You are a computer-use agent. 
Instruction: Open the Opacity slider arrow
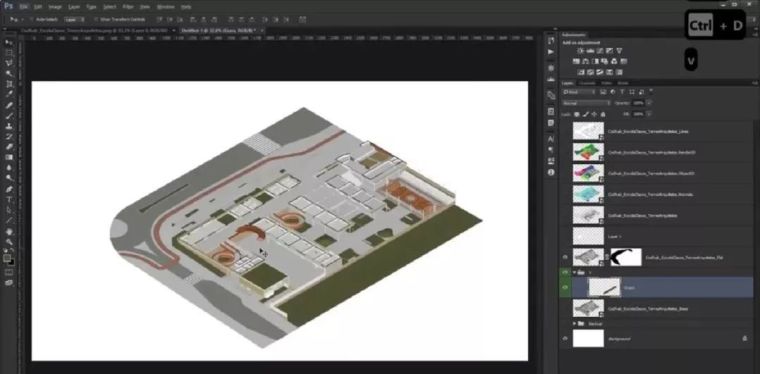click(649, 103)
